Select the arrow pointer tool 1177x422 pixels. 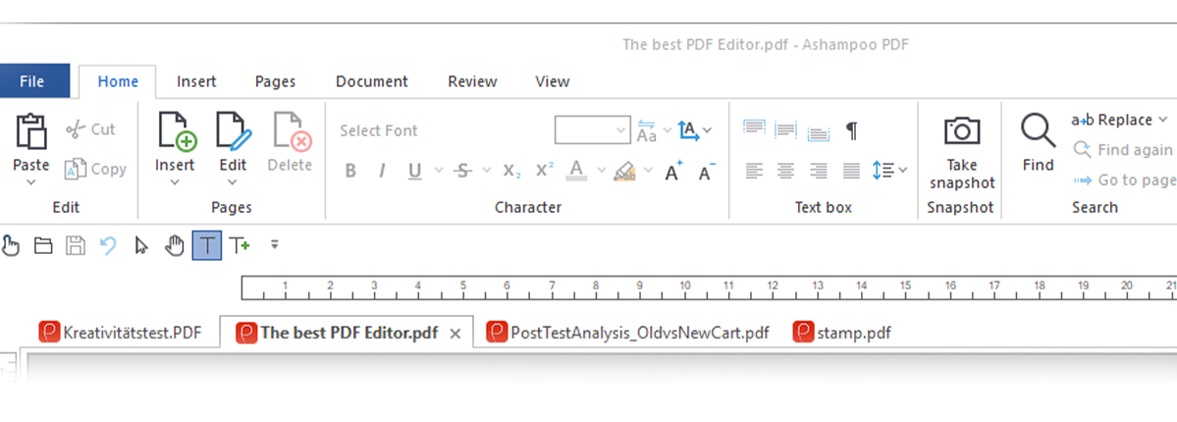[141, 246]
